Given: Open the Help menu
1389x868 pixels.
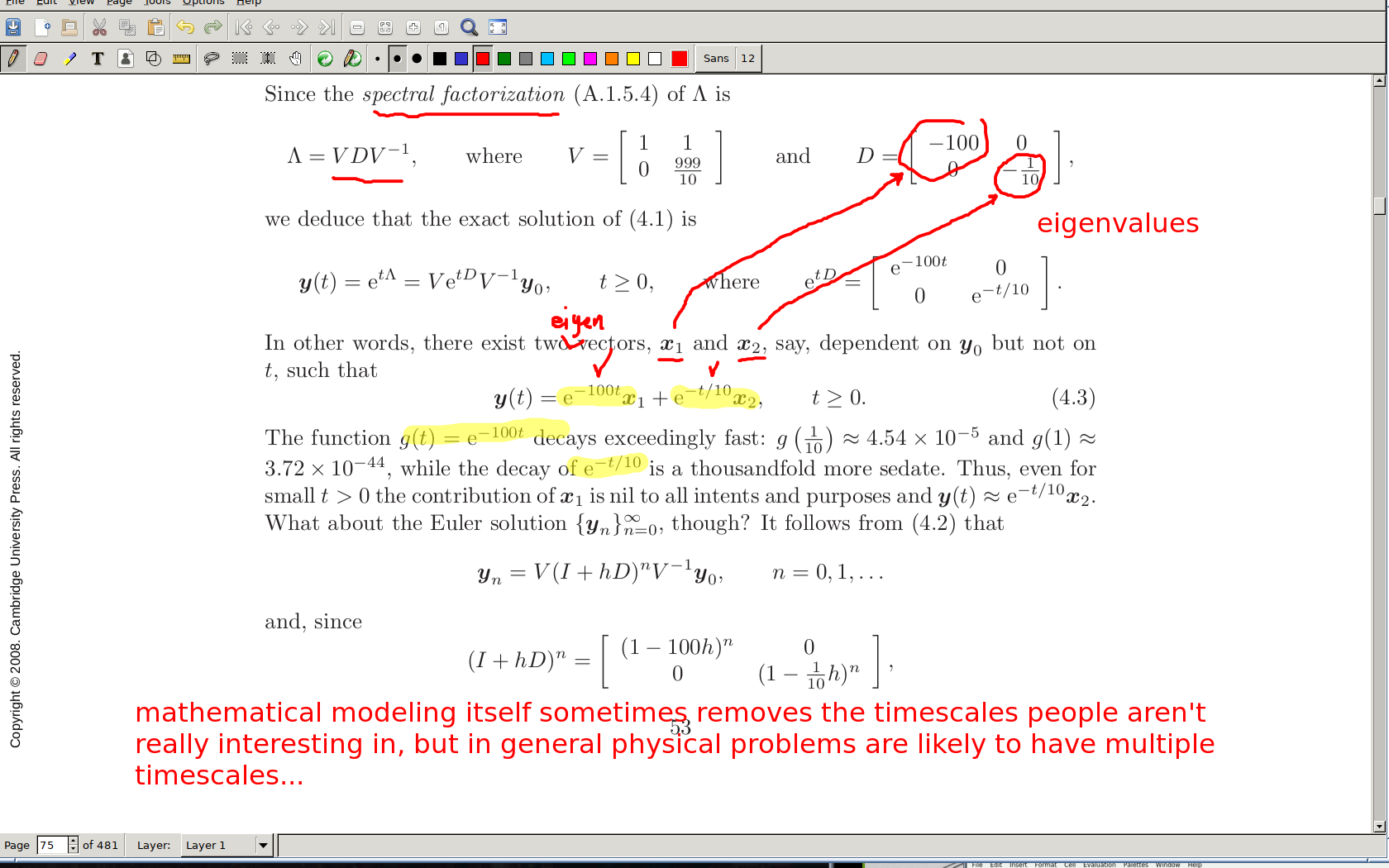Looking at the screenshot, I should pyautogui.click(x=249, y=2).
